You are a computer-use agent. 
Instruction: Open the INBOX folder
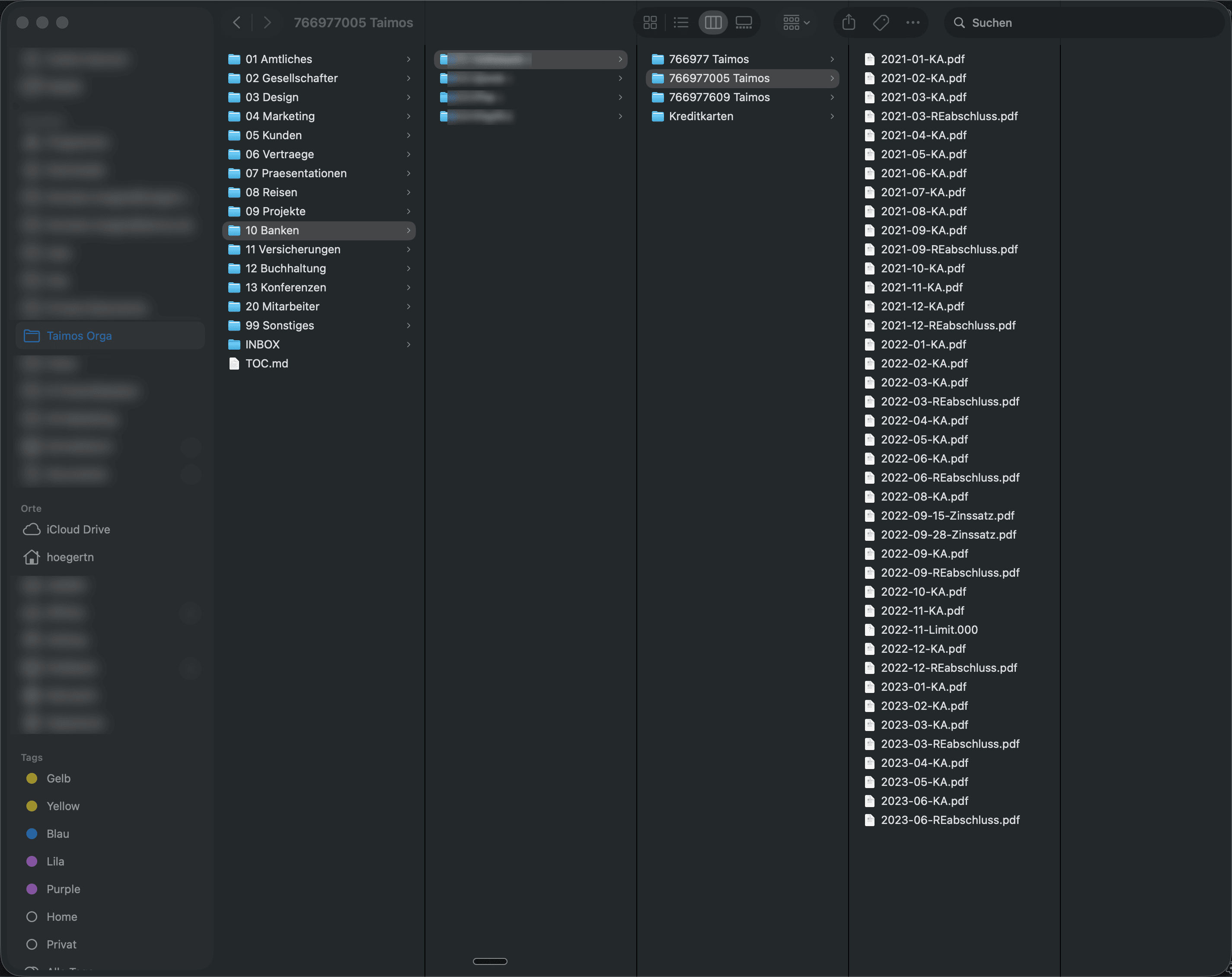tap(319, 345)
